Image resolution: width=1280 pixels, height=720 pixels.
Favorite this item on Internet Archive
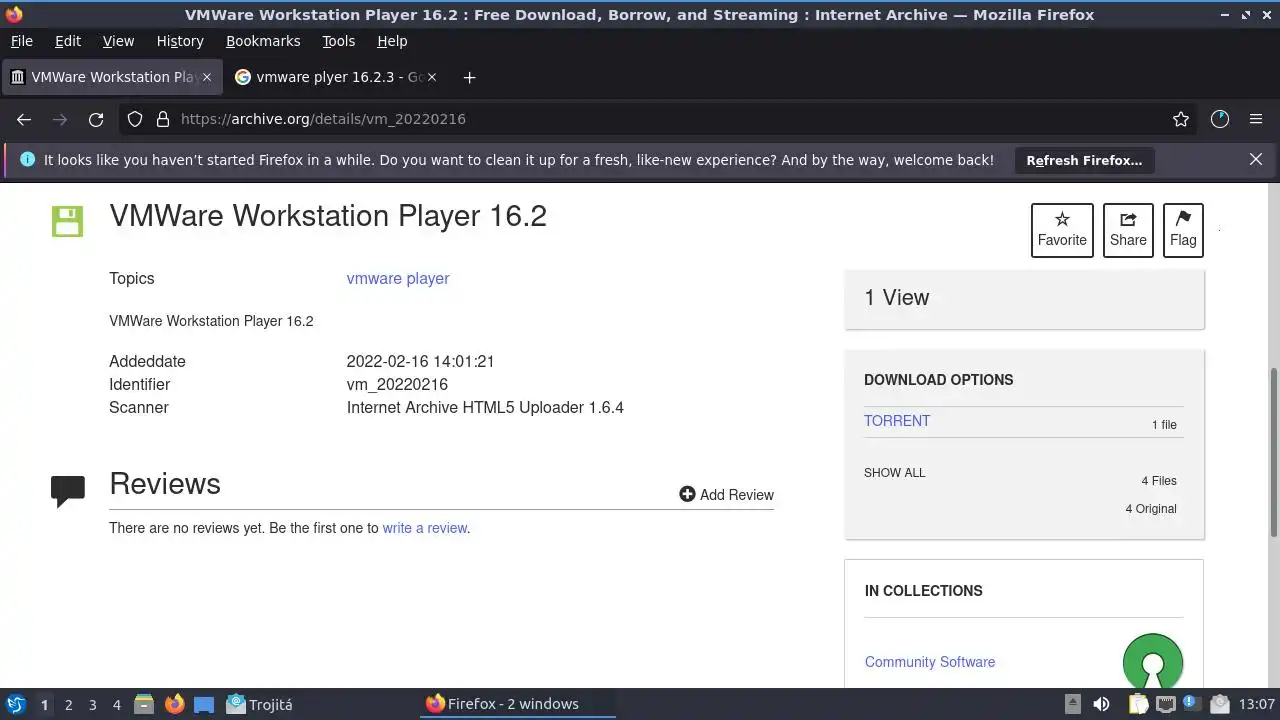[1062, 230]
